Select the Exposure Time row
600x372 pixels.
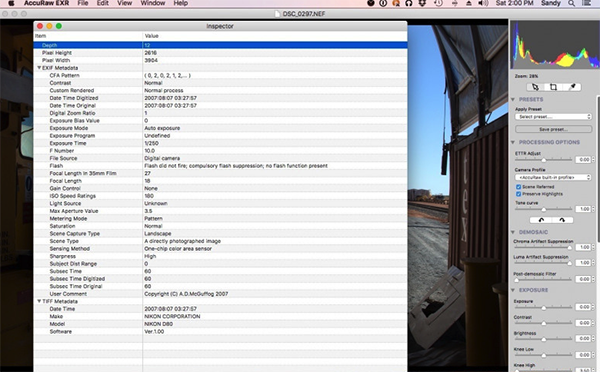point(220,143)
